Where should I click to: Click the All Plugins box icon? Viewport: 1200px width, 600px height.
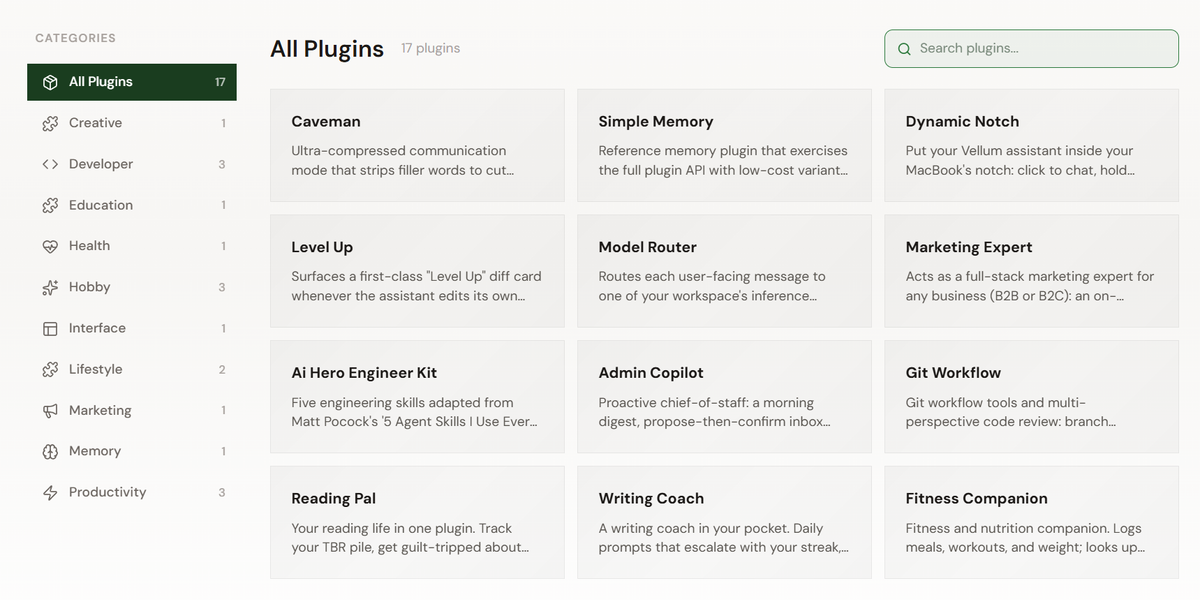tap(50, 82)
